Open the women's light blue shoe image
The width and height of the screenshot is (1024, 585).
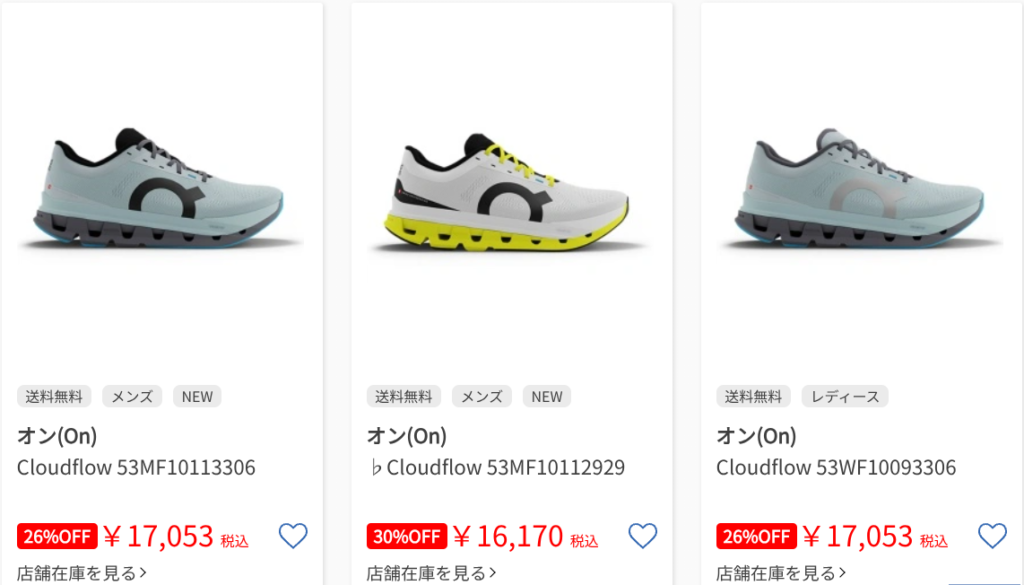point(860,189)
